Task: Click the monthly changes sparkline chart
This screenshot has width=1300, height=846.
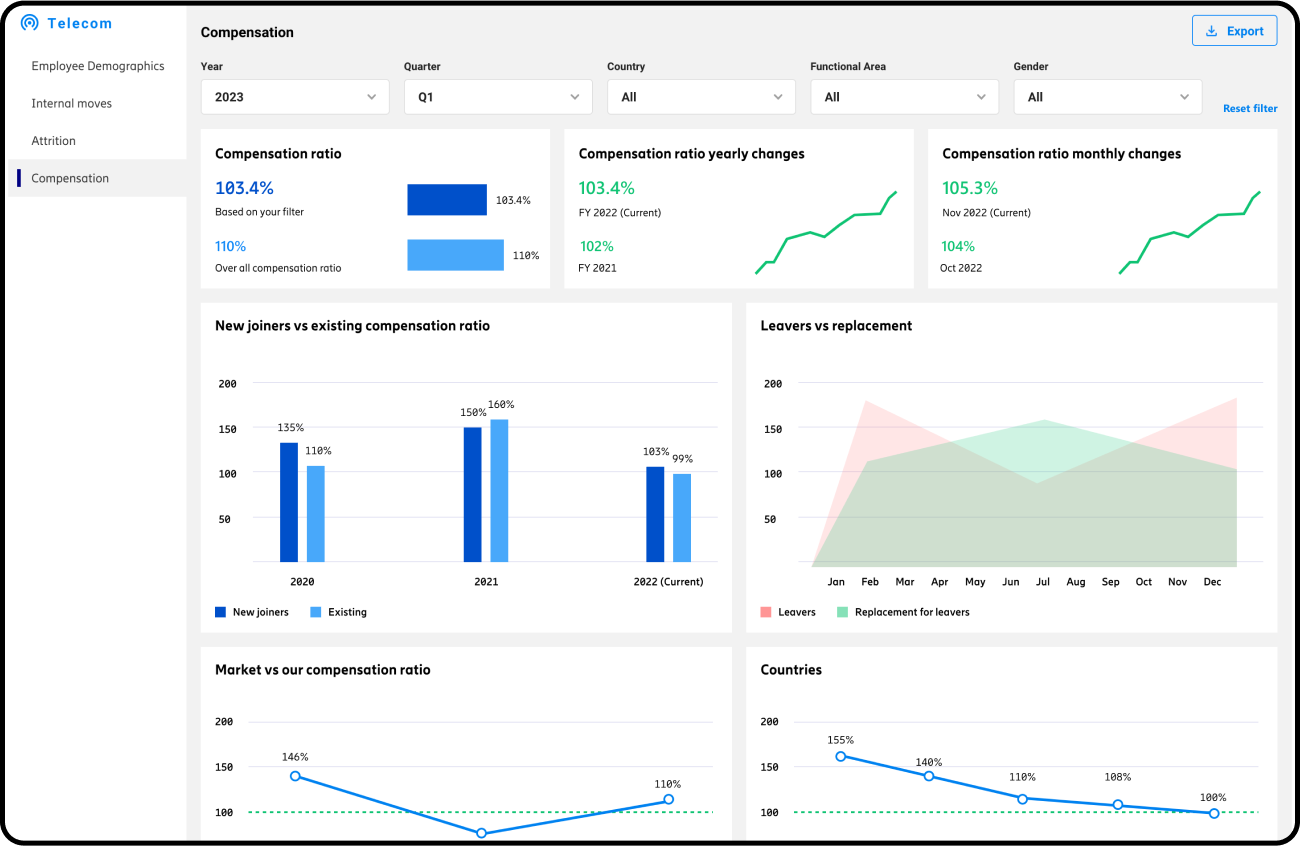Action: coord(1190,232)
